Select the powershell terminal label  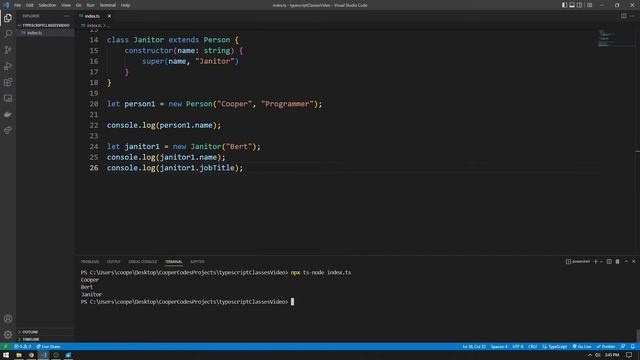coord(578,262)
